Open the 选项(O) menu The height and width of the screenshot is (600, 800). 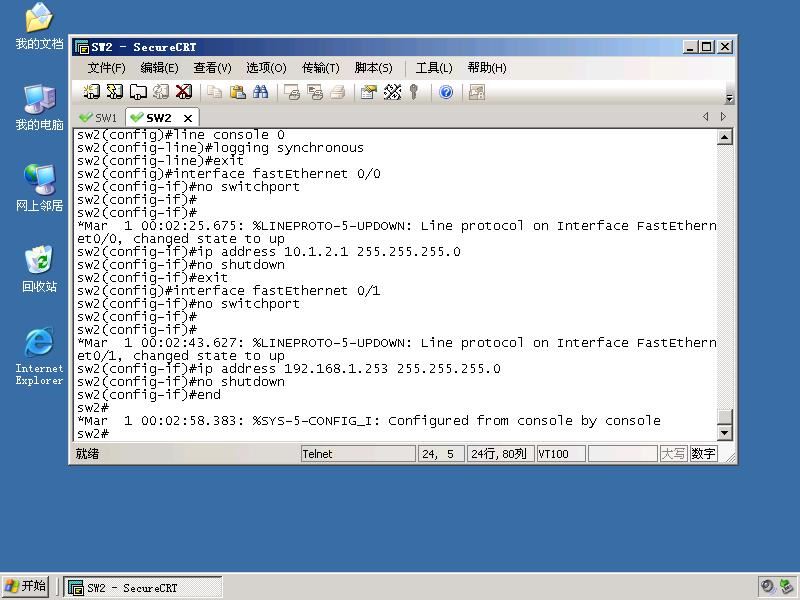click(x=266, y=68)
